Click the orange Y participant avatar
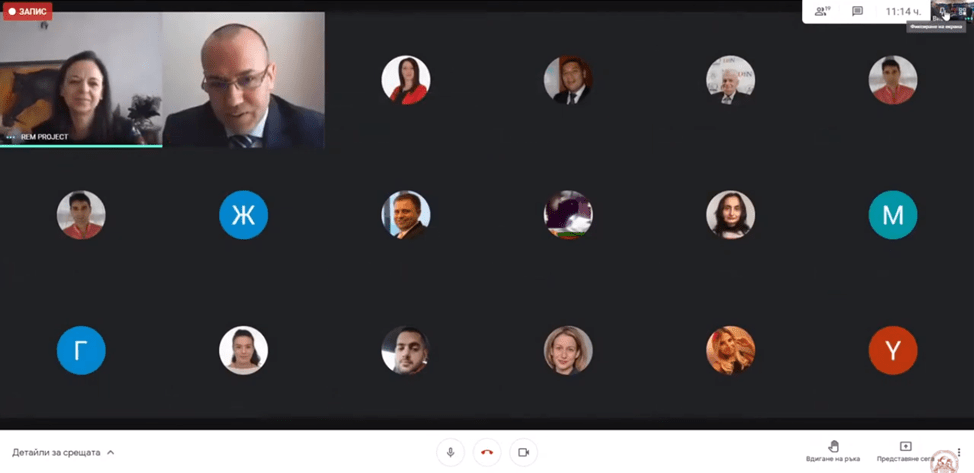The width and height of the screenshot is (974, 473). pos(893,351)
